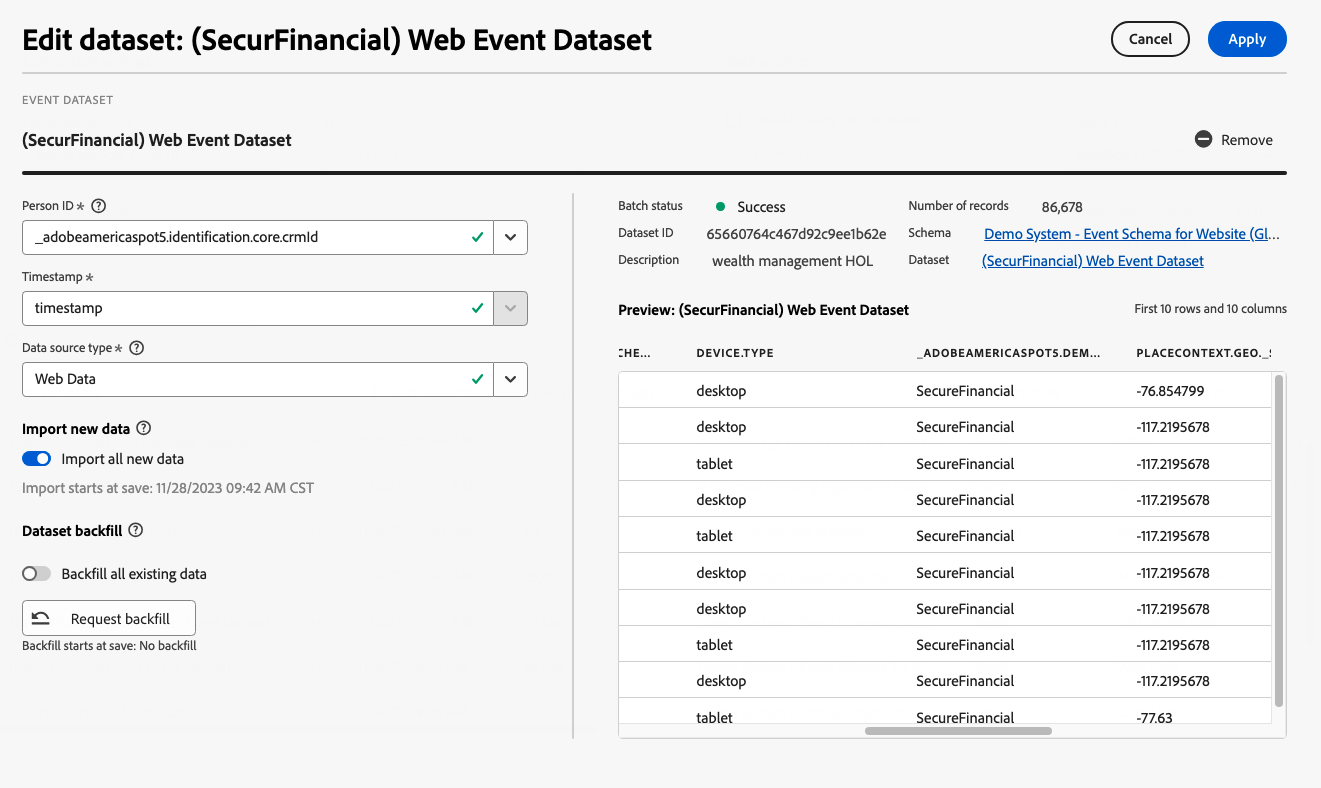Screen dimensions: 1321x788
Task: Click the Success batch status text
Action: tap(762, 207)
